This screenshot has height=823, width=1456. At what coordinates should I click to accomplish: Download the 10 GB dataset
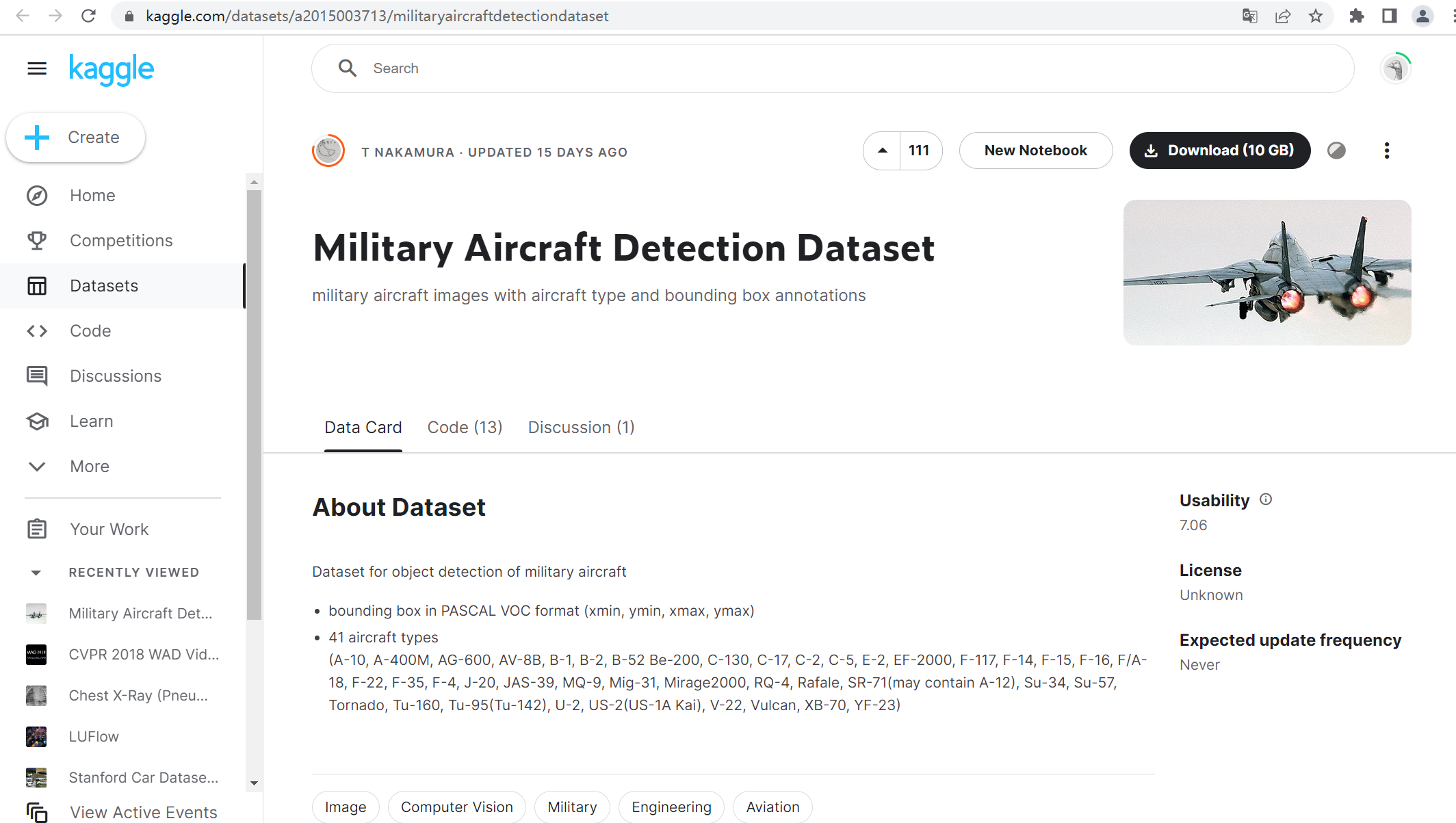pyautogui.click(x=1219, y=151)
